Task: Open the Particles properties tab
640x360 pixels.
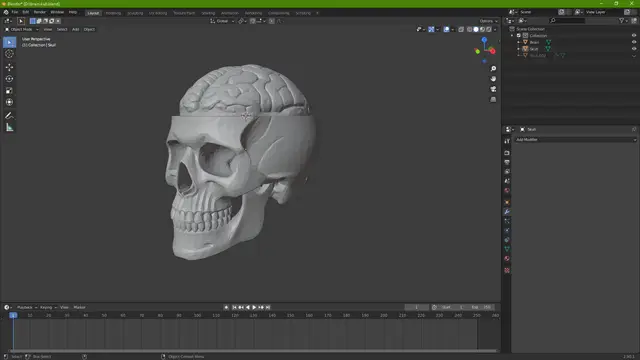Action: pos(507,221)
